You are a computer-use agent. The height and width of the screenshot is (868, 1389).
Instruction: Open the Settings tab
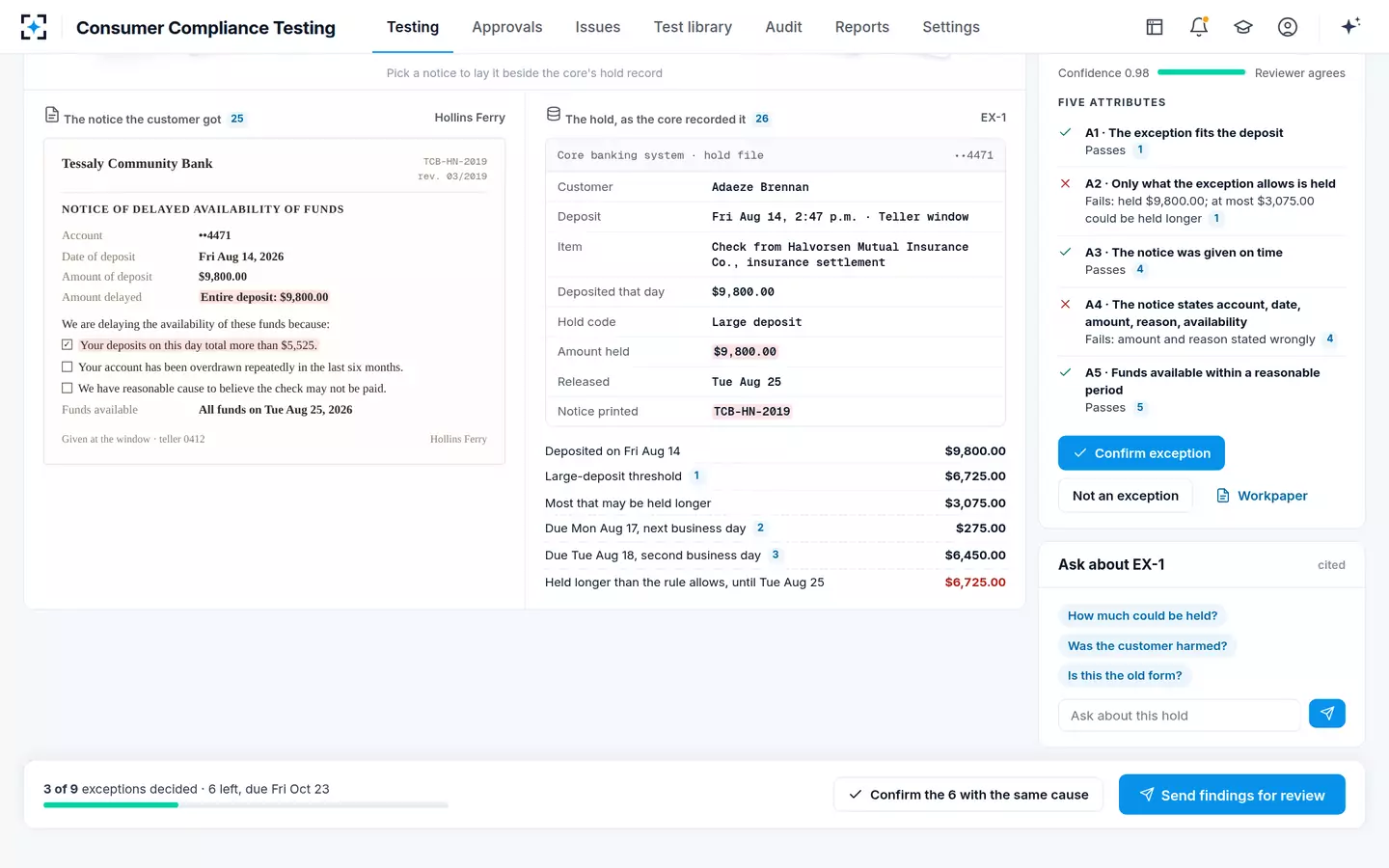[951, 27]
